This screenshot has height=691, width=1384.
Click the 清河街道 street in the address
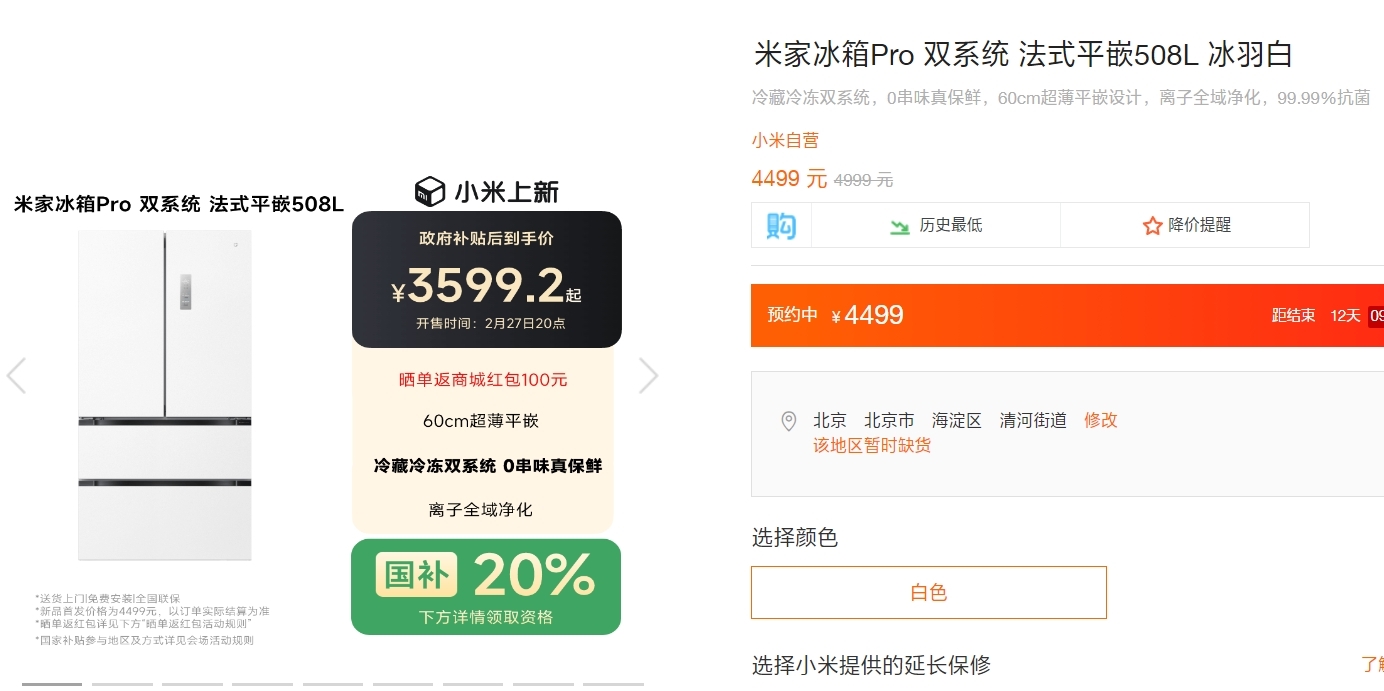[1033, 420]
